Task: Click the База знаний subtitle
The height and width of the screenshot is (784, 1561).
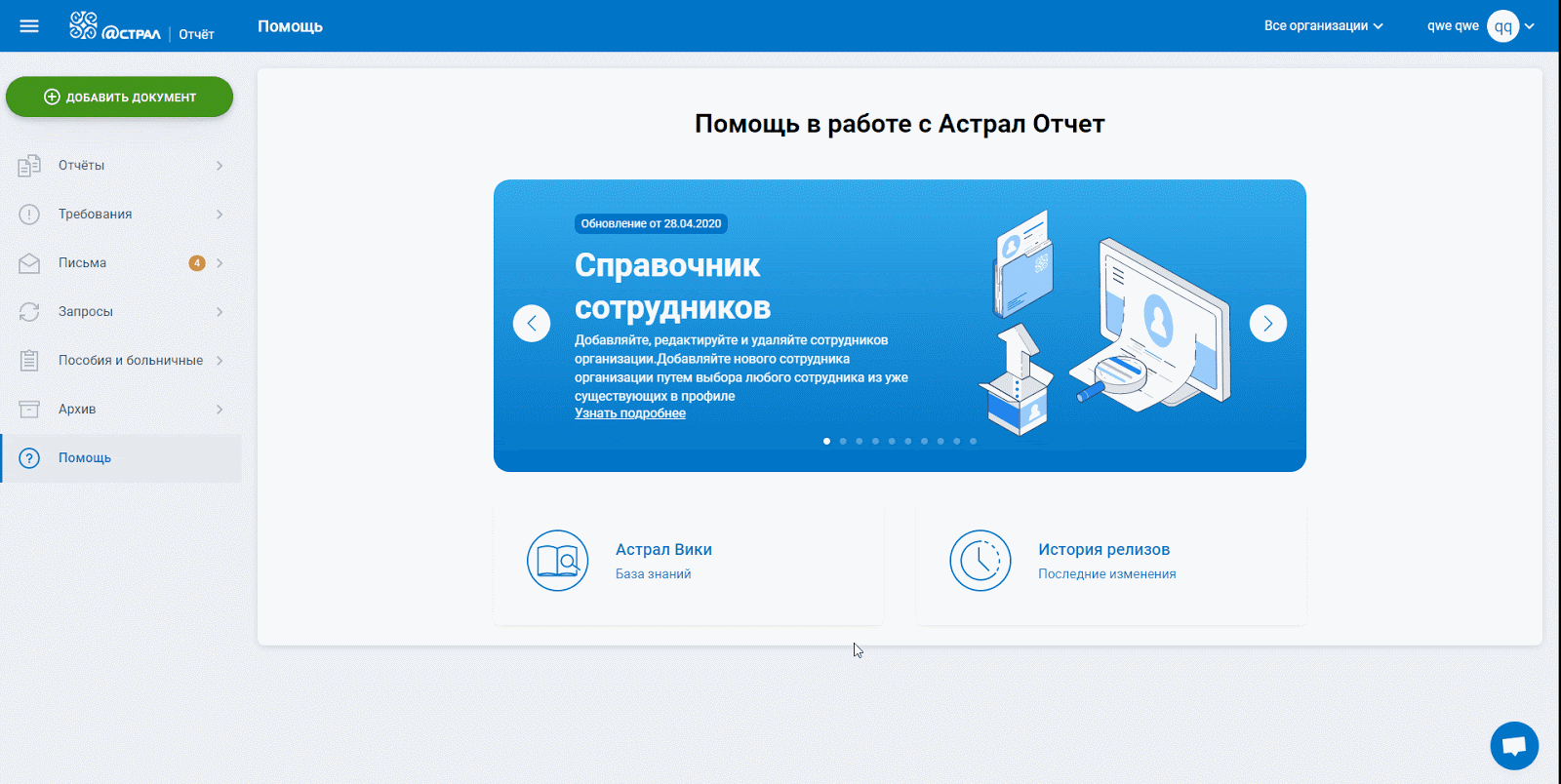Action: click(654, 574)
